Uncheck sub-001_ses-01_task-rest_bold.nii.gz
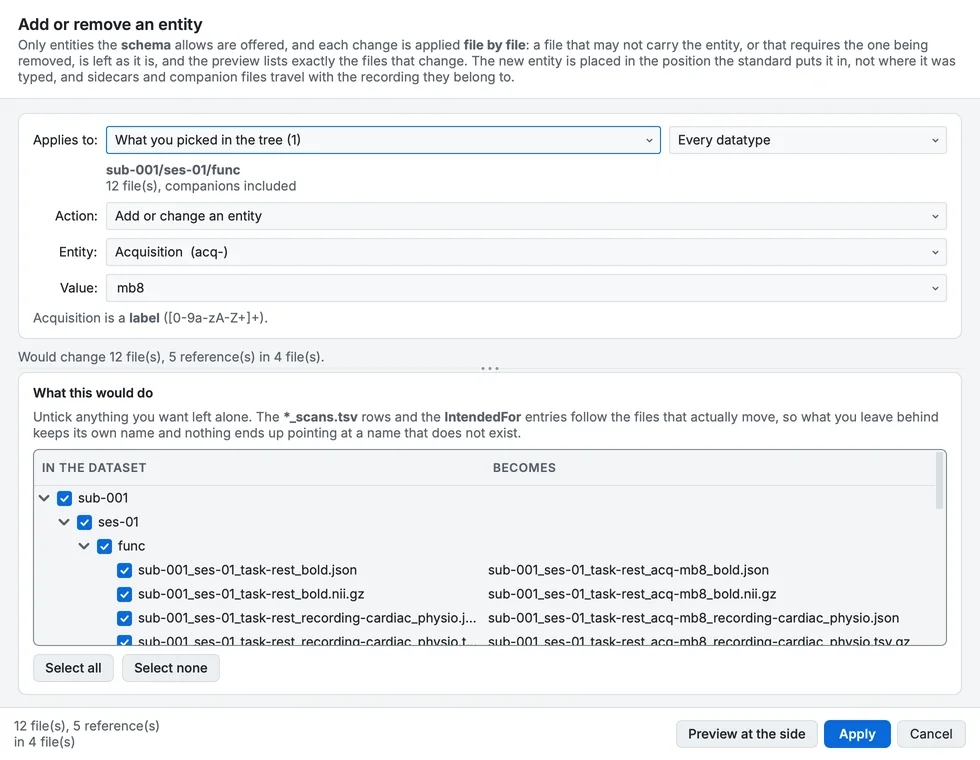980x760 pixels. tap(124, 594)
